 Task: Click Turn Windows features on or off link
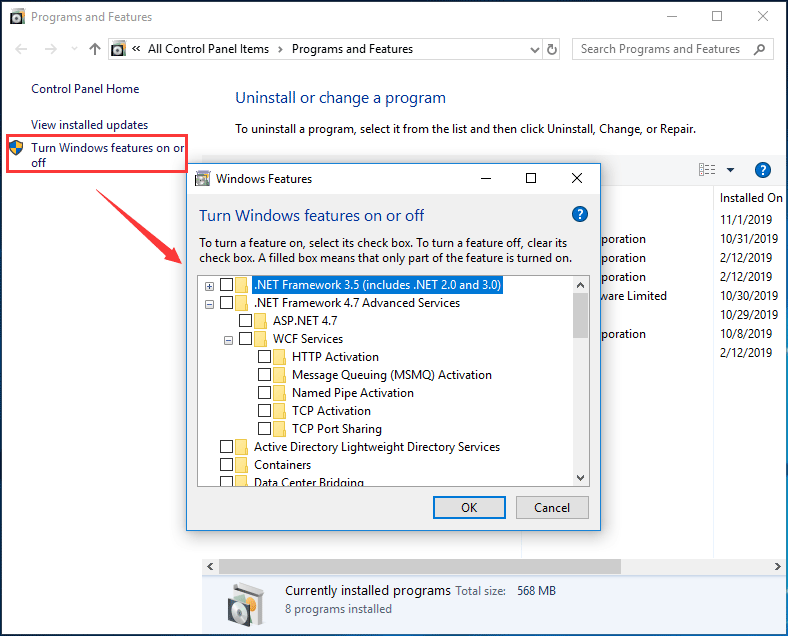(x=107, y=155)
